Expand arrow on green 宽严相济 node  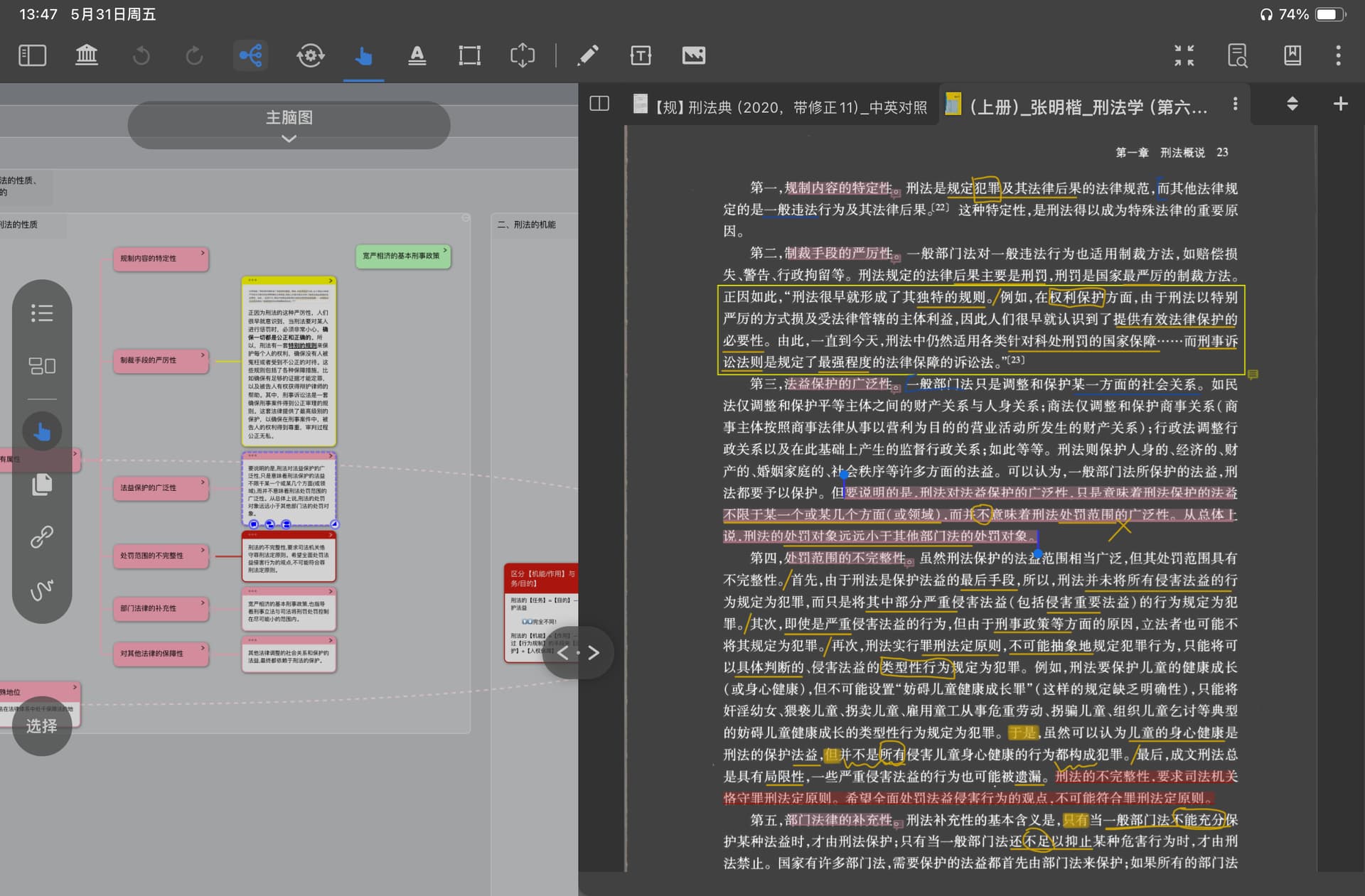[445, 250]
